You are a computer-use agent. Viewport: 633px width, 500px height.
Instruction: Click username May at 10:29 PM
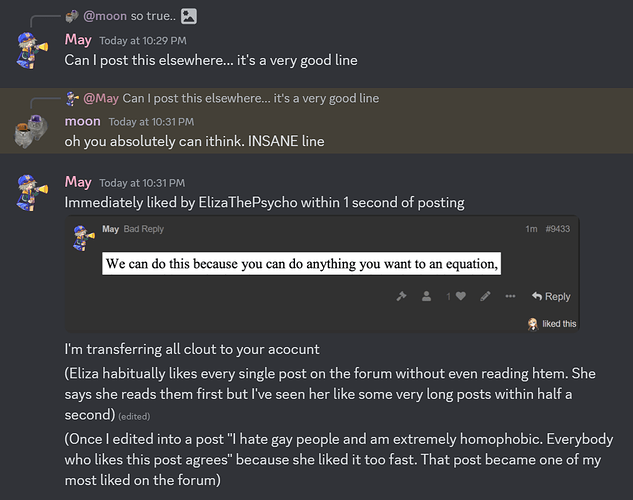point(78,40)
